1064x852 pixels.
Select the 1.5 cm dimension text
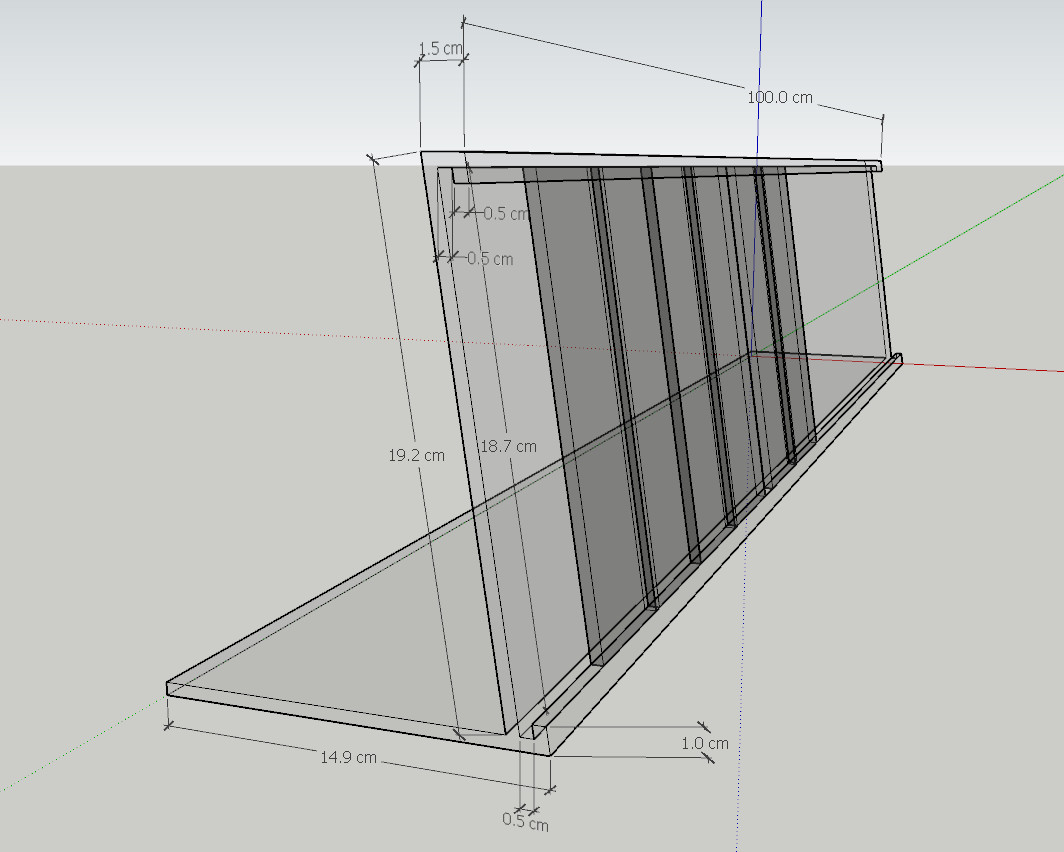click(440, 49)
